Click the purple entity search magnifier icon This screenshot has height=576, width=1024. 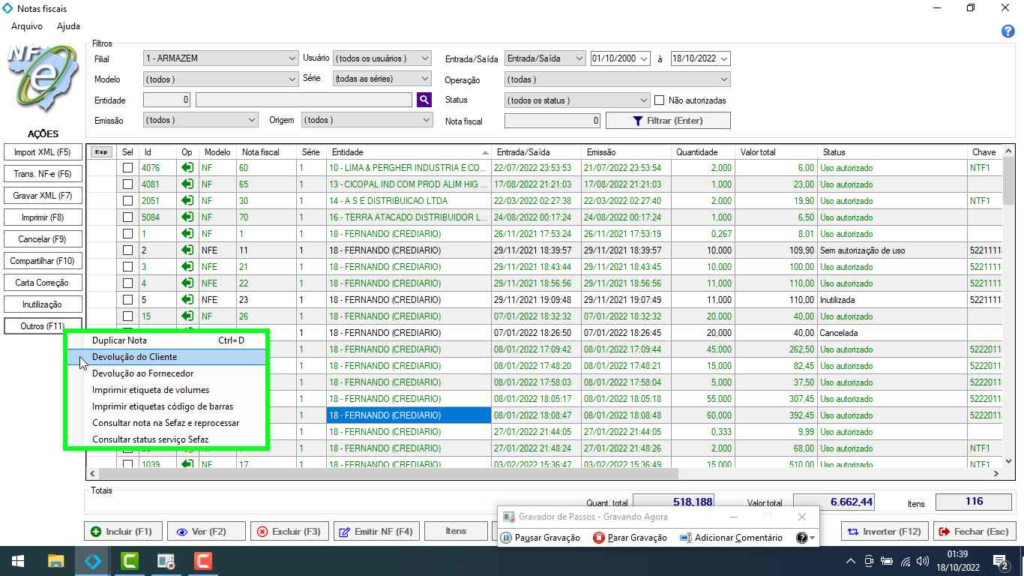point(424,100)
